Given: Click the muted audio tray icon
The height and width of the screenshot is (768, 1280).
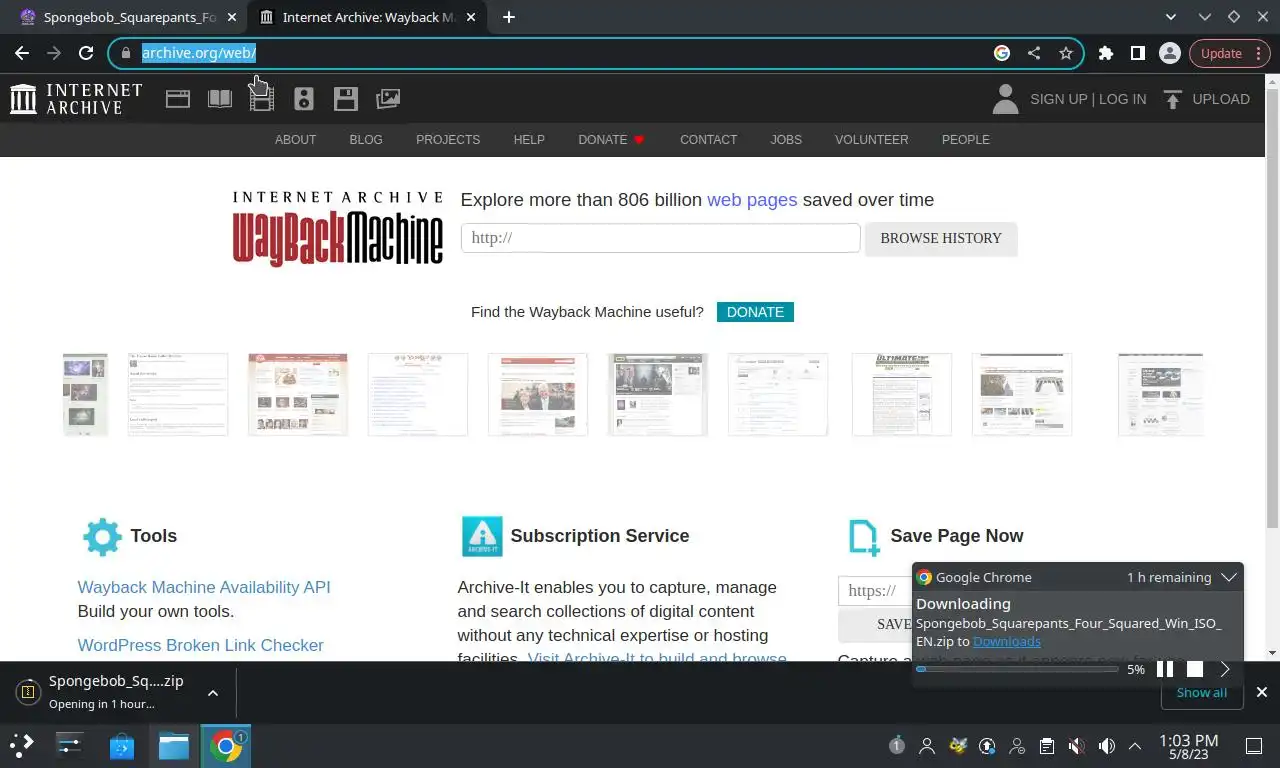Looking at the screenshot, I should [1077, 746].
